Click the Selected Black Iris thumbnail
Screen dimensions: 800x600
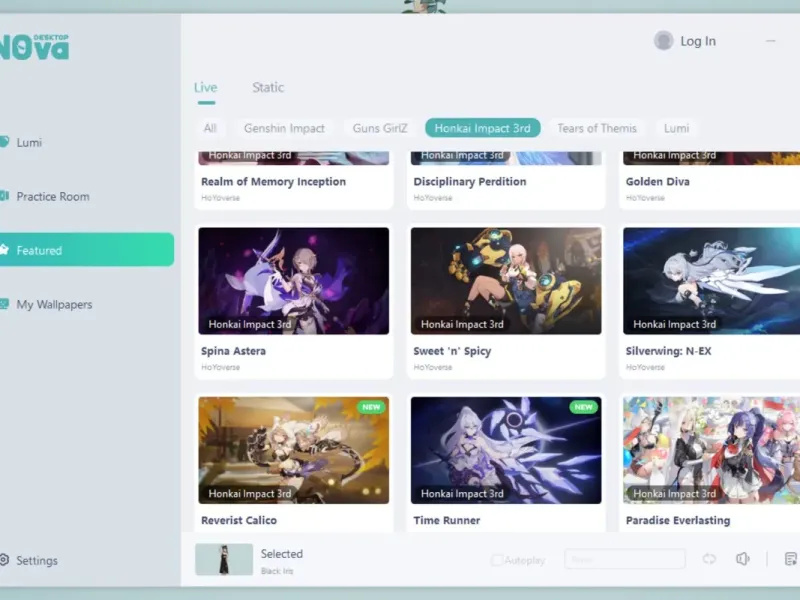click(224, 559)
